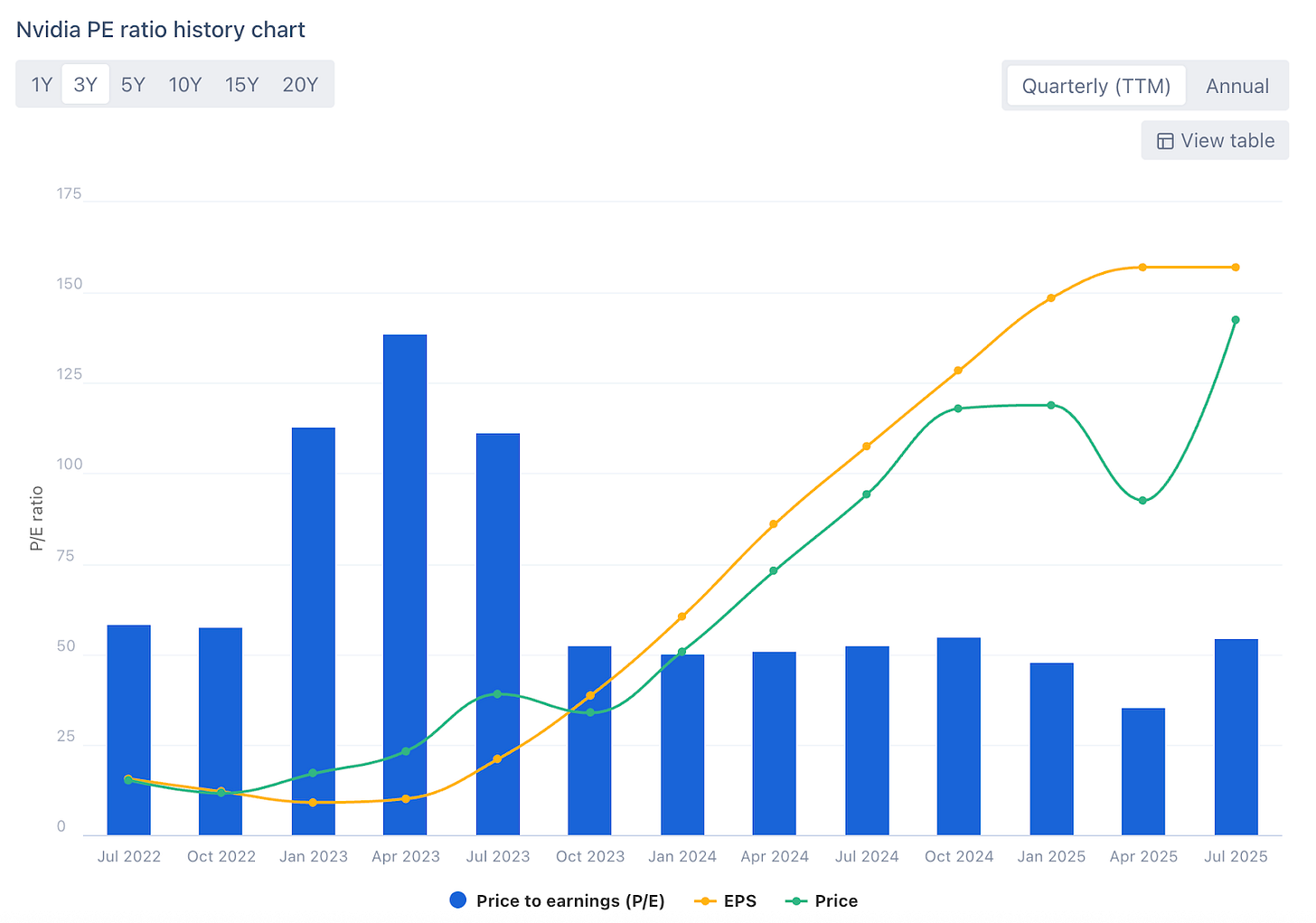Click the Oct 2022 P/E bar
Image resolution: width=1316 pixels, height=923 pixels.
point(221,731)
